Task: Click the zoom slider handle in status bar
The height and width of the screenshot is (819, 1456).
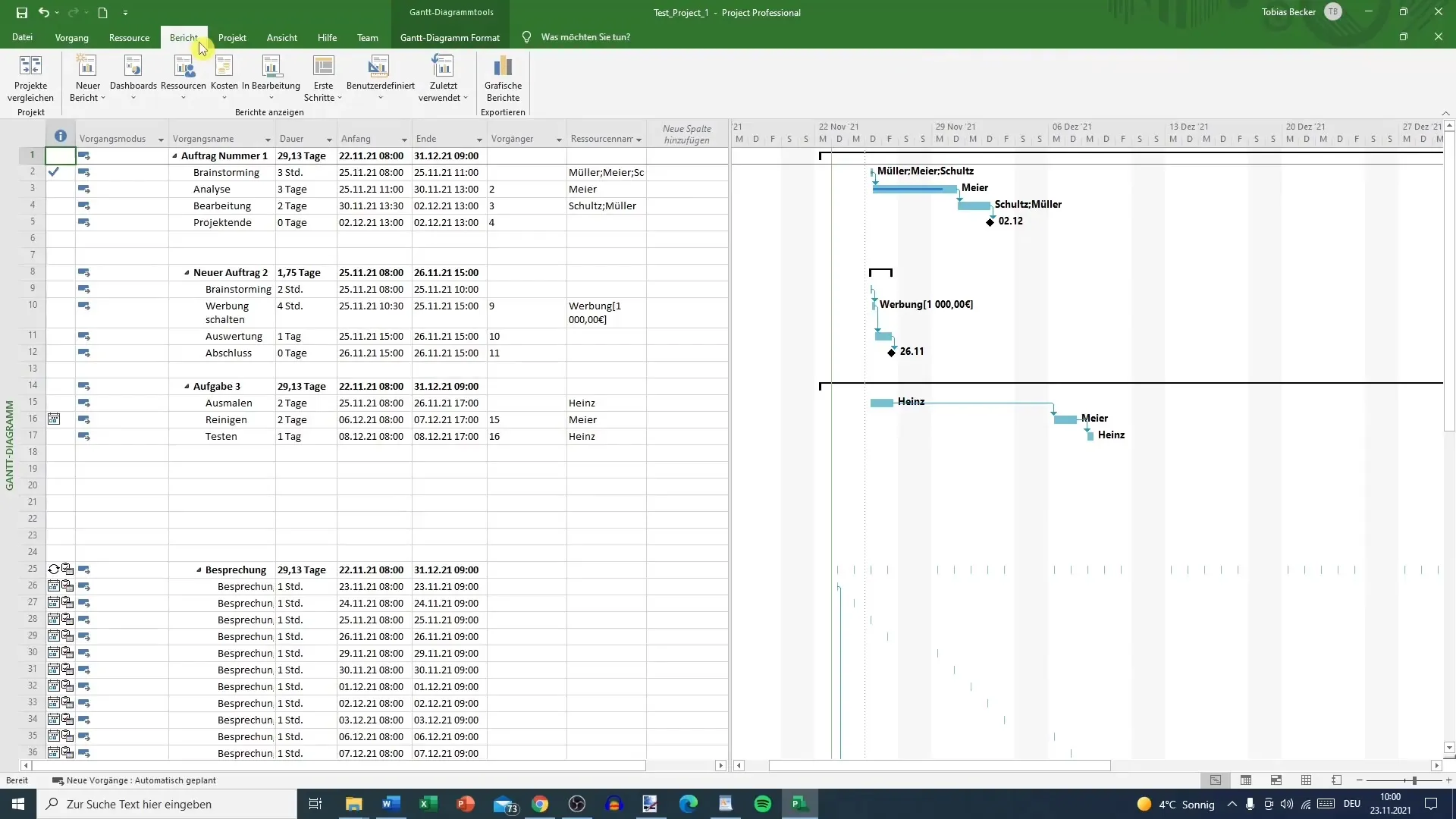Action: (1414, 780)
